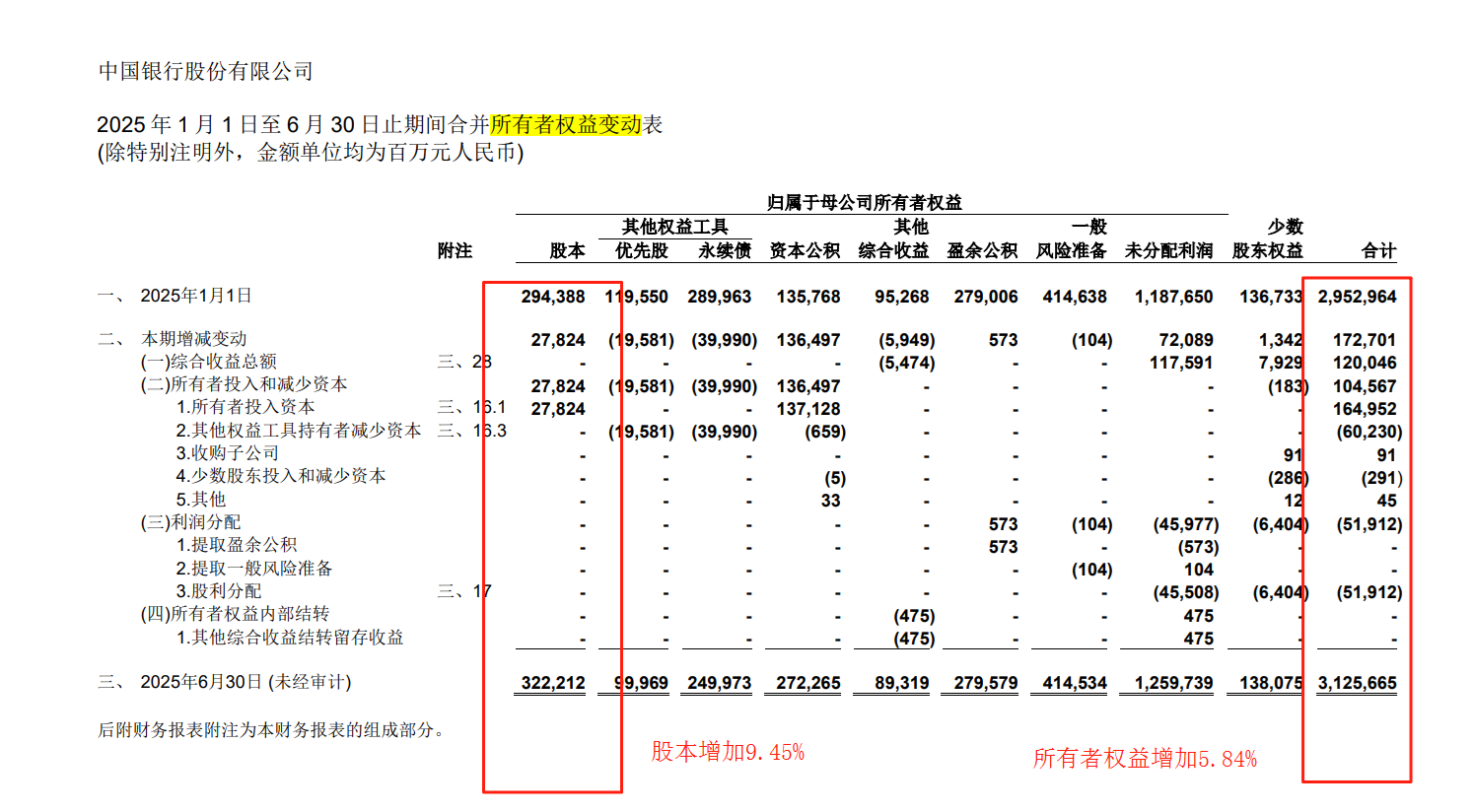This screenshot has height=812, width=1473.
Task: Click the opening 资本公积 value 135,768
Action: [808, 297]
